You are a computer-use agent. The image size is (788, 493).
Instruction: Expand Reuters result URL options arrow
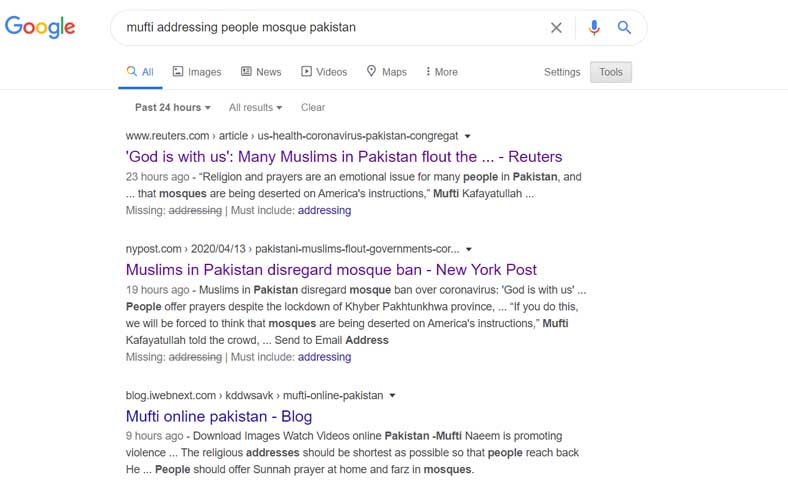[x=467, y=136]
